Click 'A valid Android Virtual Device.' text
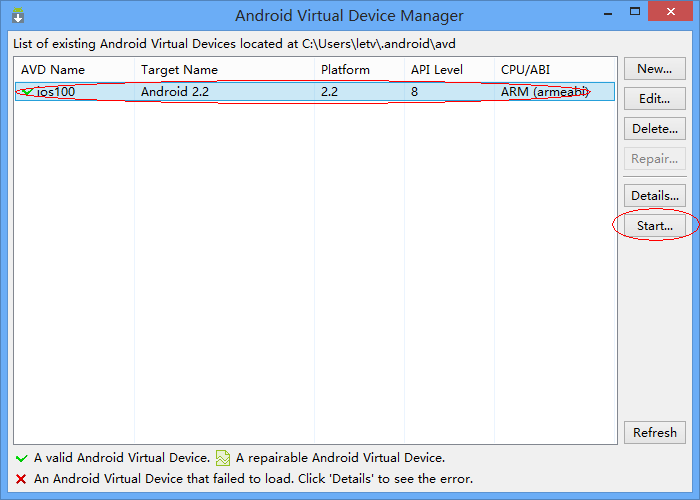 coord(122,458)
